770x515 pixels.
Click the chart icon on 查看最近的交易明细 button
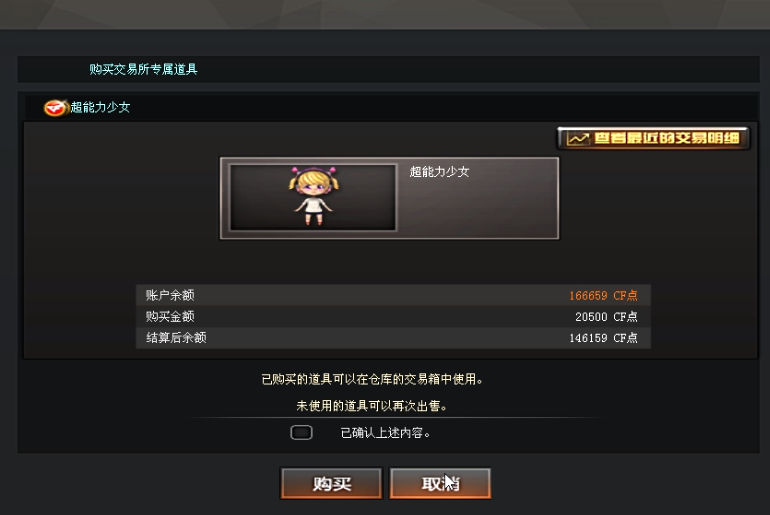pos(578,138)
